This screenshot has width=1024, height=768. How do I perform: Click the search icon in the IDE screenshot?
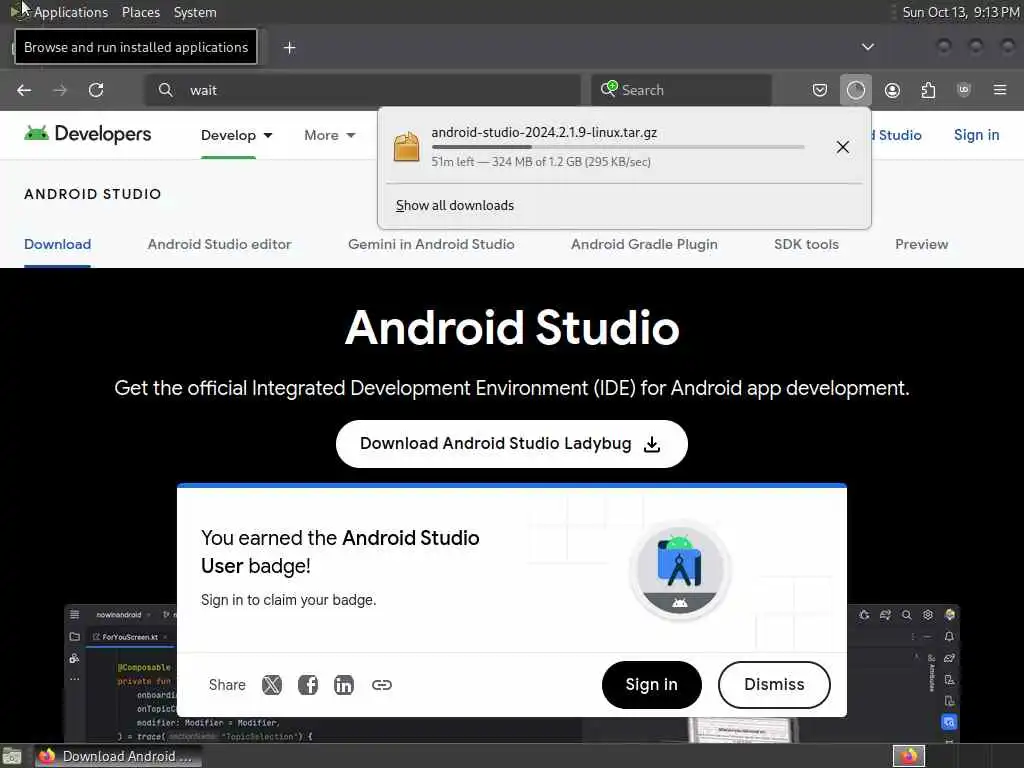(906, 615)
